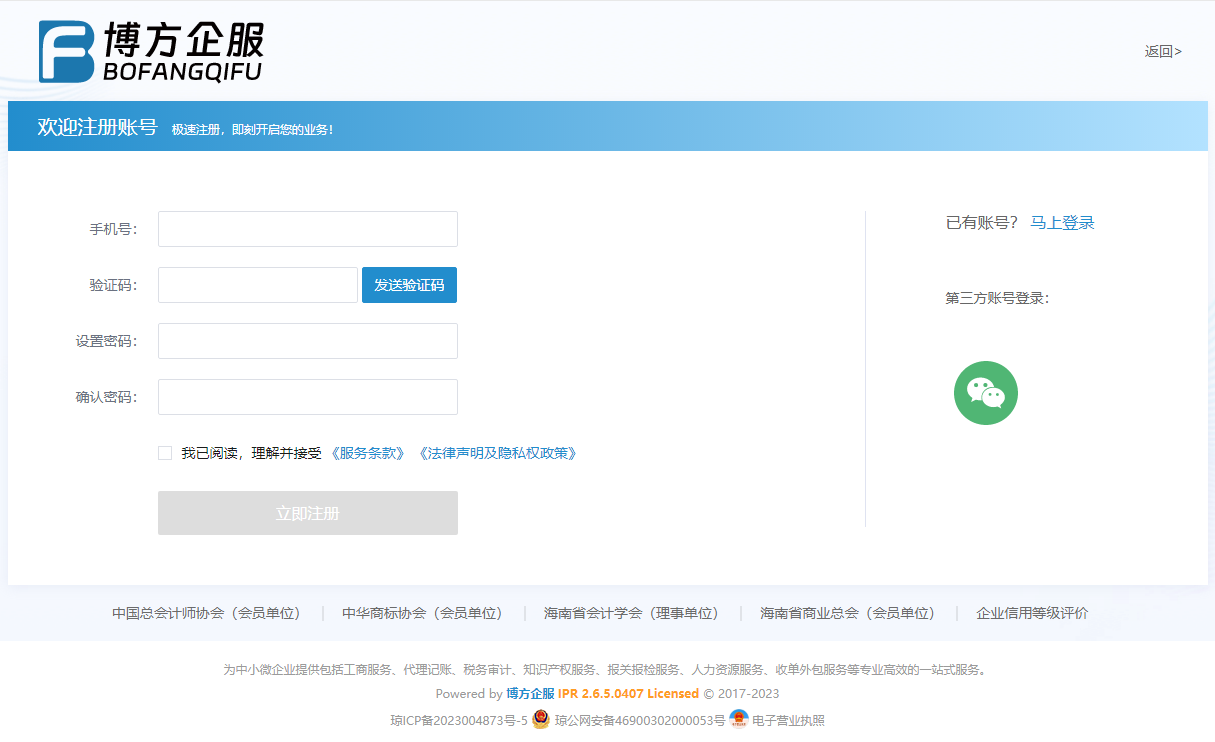This screenshot has width=1215, height=742.
Task: Open the 马上登录 login link
Action: (1062, 223)
